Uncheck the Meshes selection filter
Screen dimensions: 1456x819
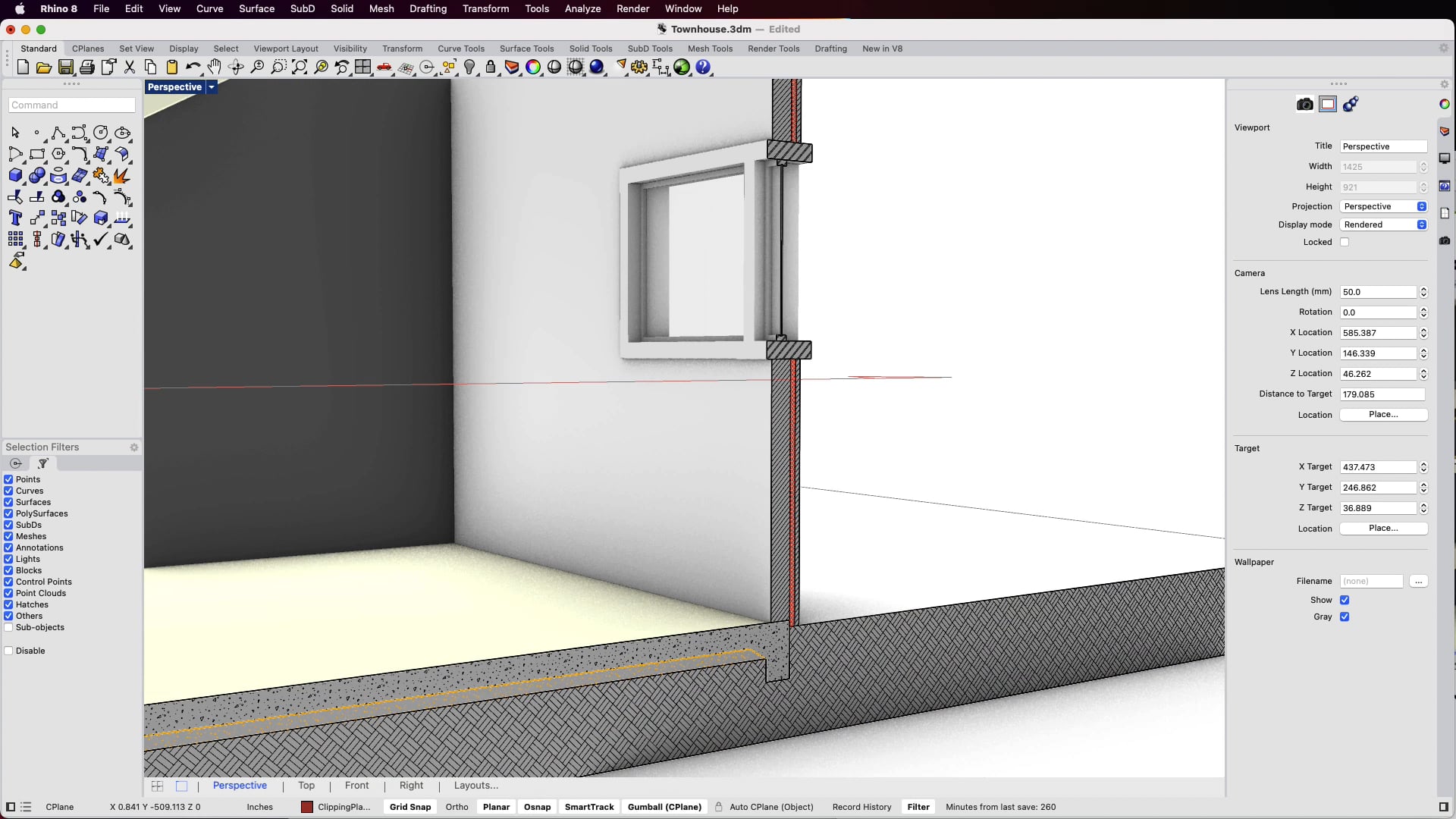click(x=8, y=536)
